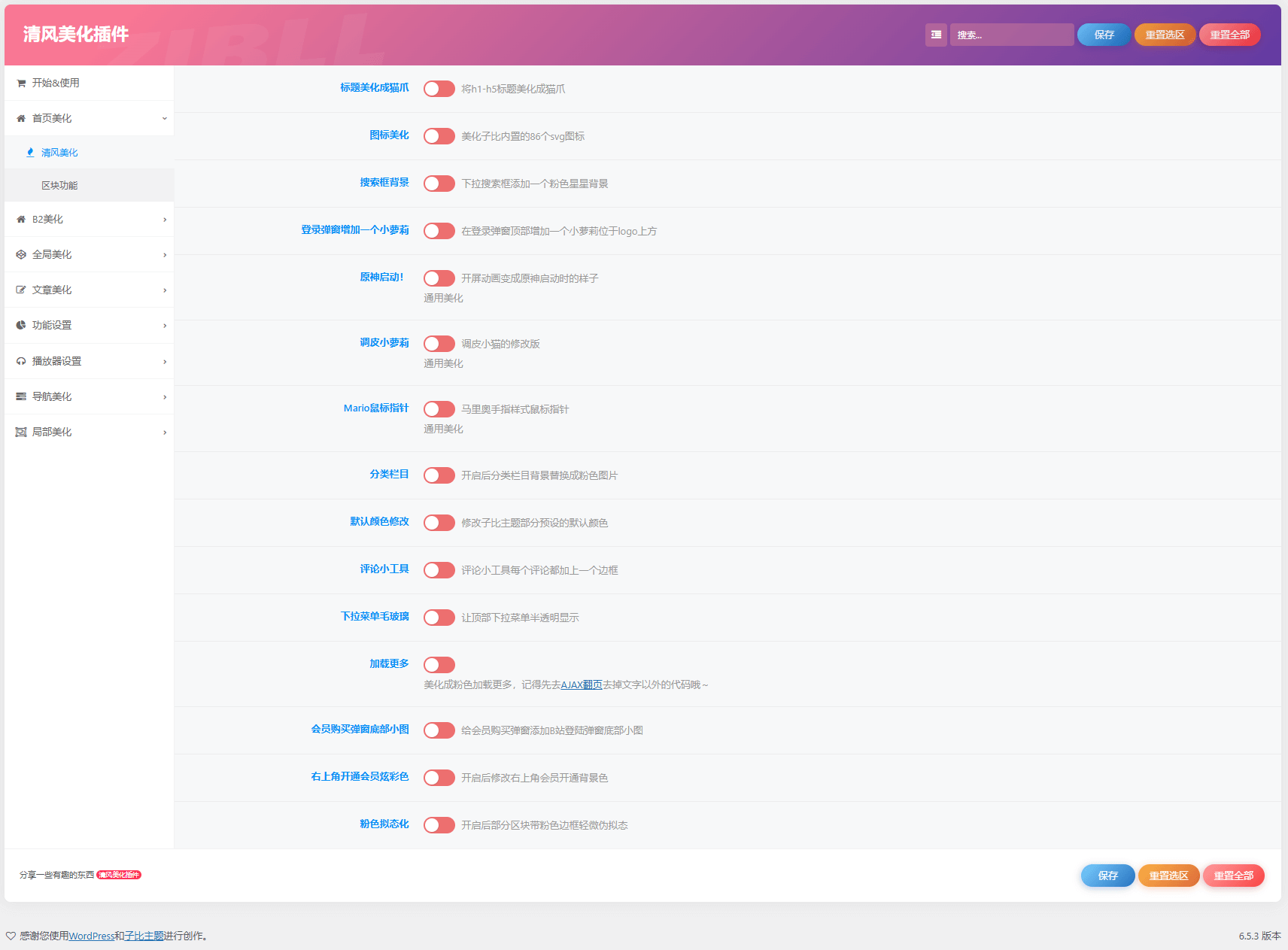Open the 子比主题 footer link
Viewport: 1288px width, 950px height.
[x=144, y=936]
